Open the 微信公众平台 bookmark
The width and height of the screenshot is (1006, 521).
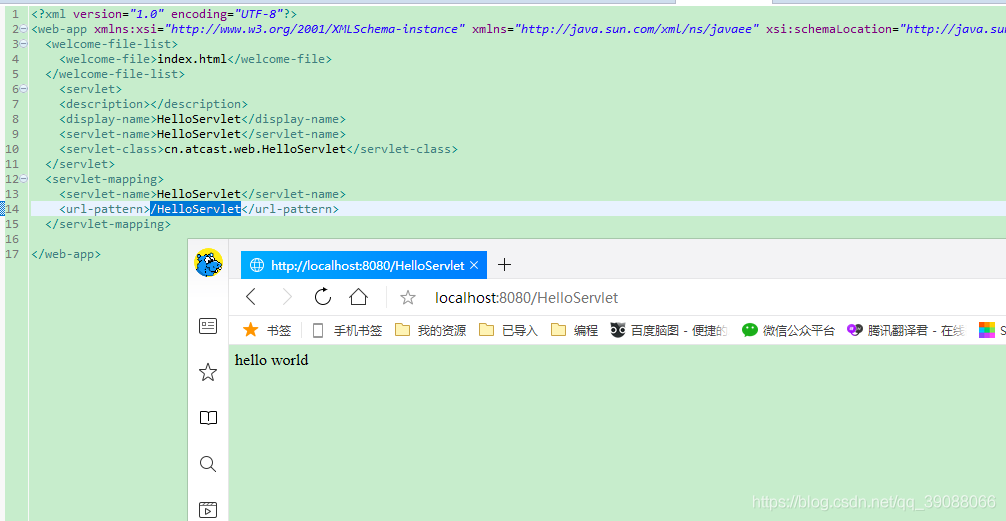(789, 330)
